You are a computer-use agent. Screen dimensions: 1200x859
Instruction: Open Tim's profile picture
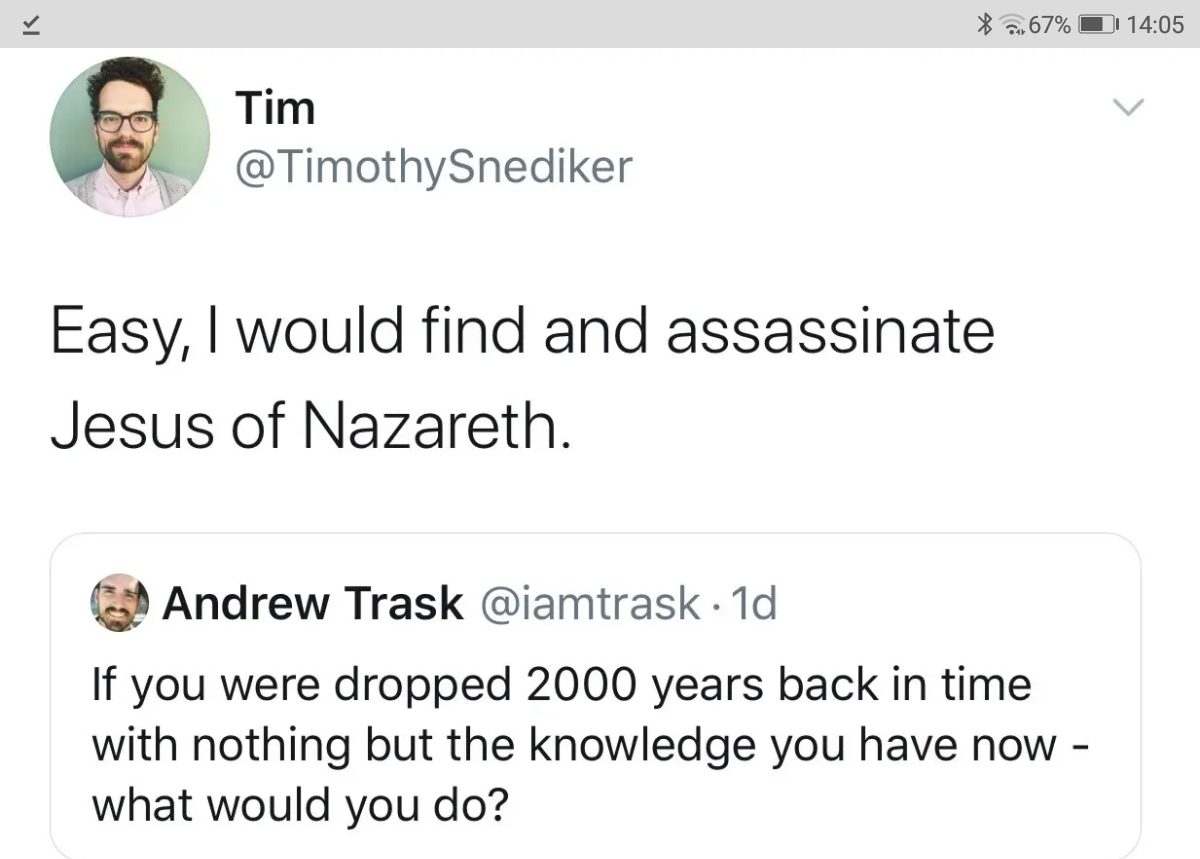(129, 136)
